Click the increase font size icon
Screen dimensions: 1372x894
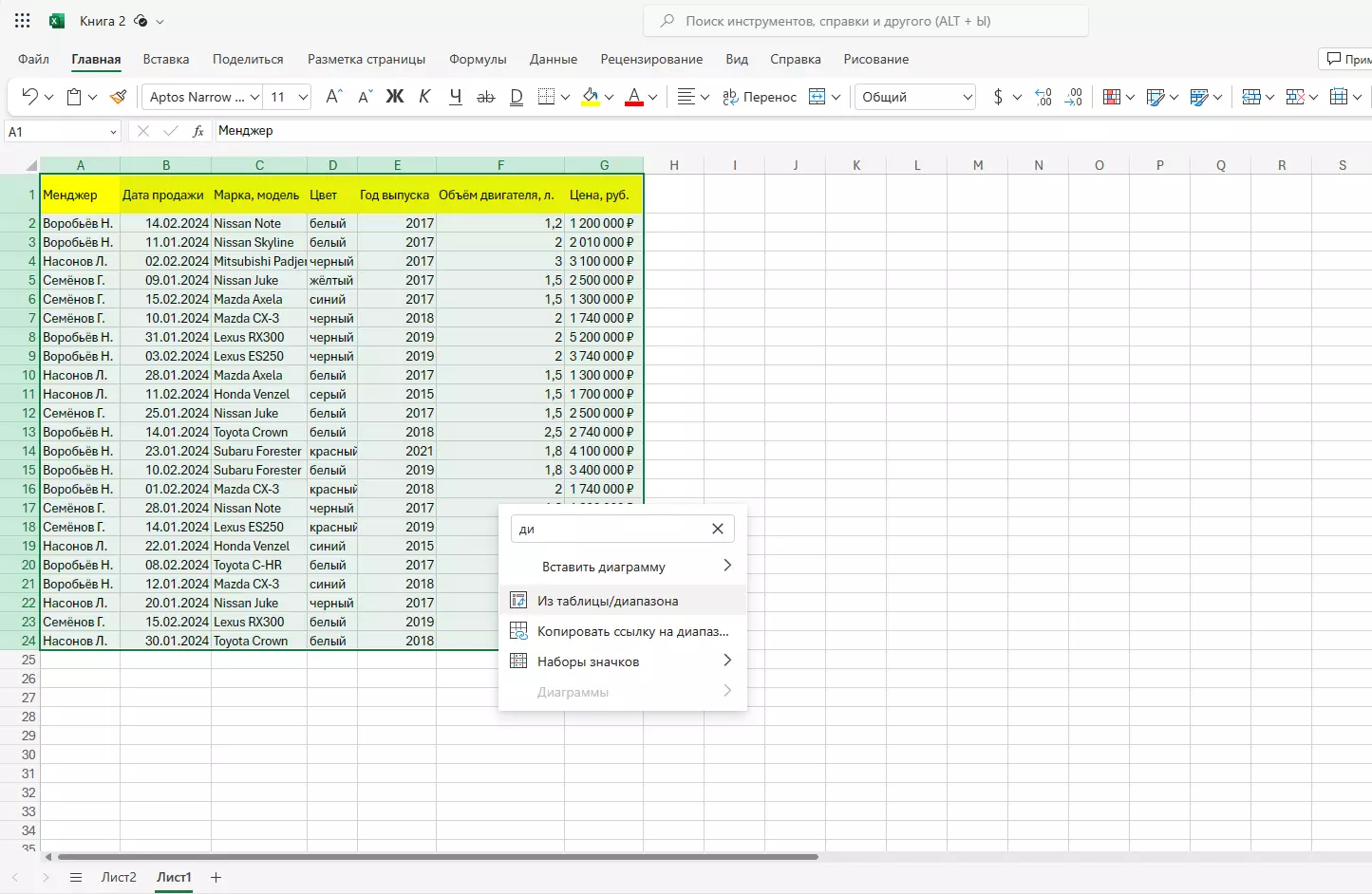333,97
